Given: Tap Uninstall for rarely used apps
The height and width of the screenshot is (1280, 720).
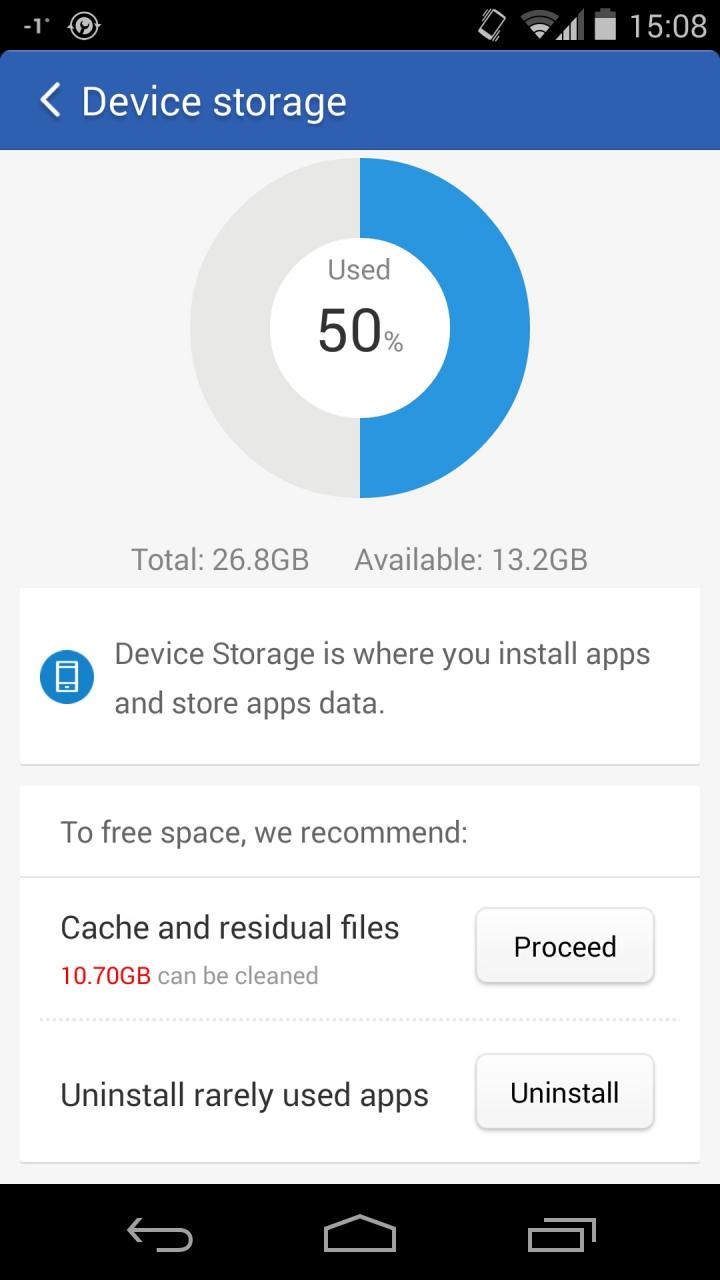Looking at the screenshot, I should point(564,1092).
